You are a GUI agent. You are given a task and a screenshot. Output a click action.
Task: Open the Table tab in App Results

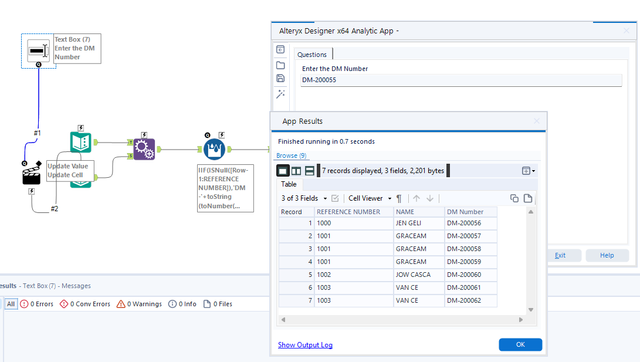(x=289, y=184)
